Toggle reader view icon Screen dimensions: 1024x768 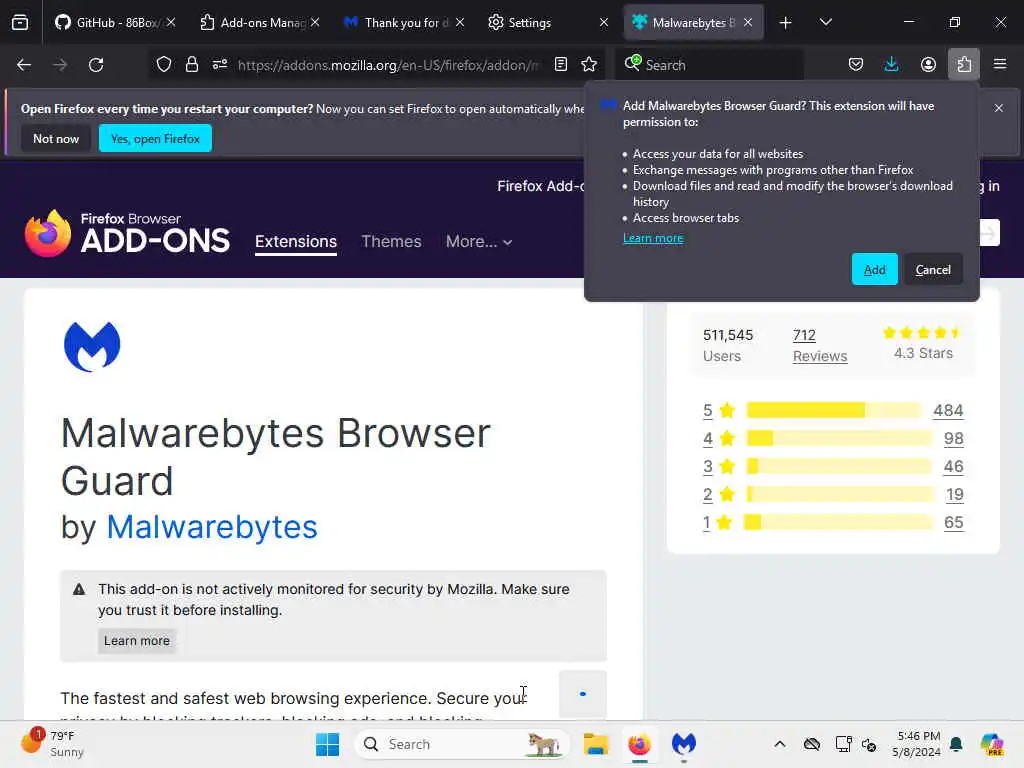click(x=560, y=65)
